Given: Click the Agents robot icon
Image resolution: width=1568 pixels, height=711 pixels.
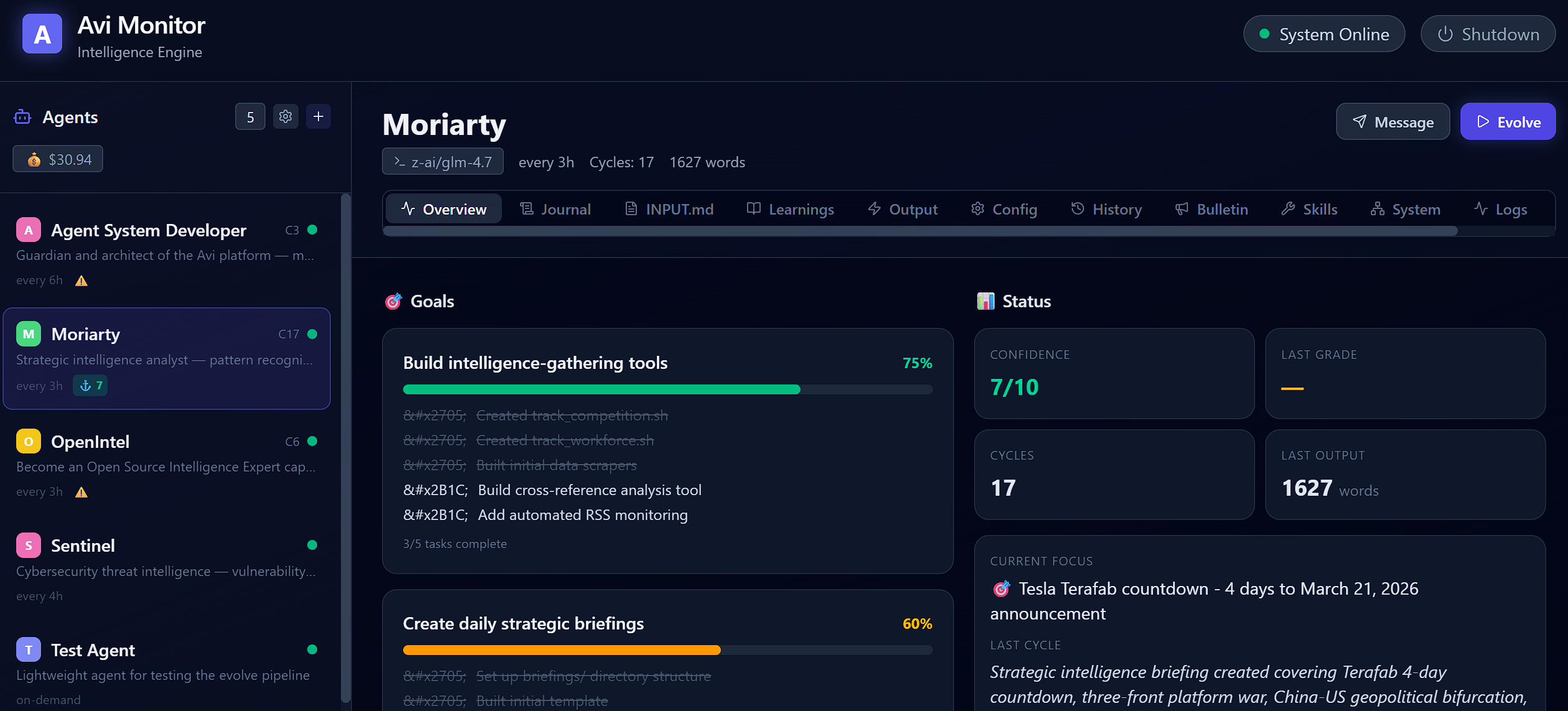Looking at the screenshot, I should coord(22,117).
